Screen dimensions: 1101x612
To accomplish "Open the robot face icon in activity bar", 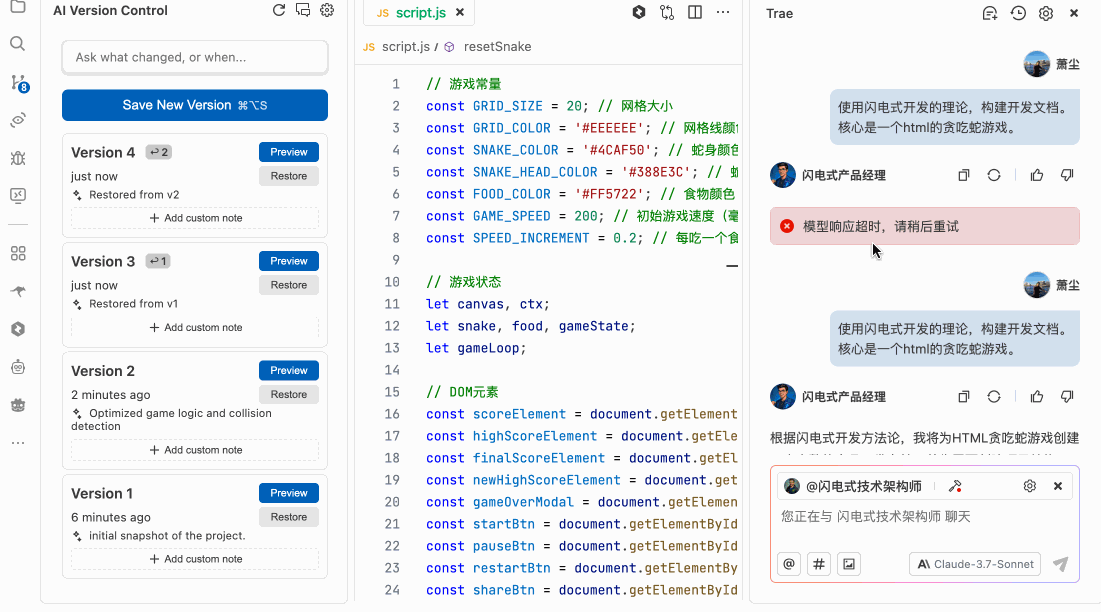I will (18, 367).
